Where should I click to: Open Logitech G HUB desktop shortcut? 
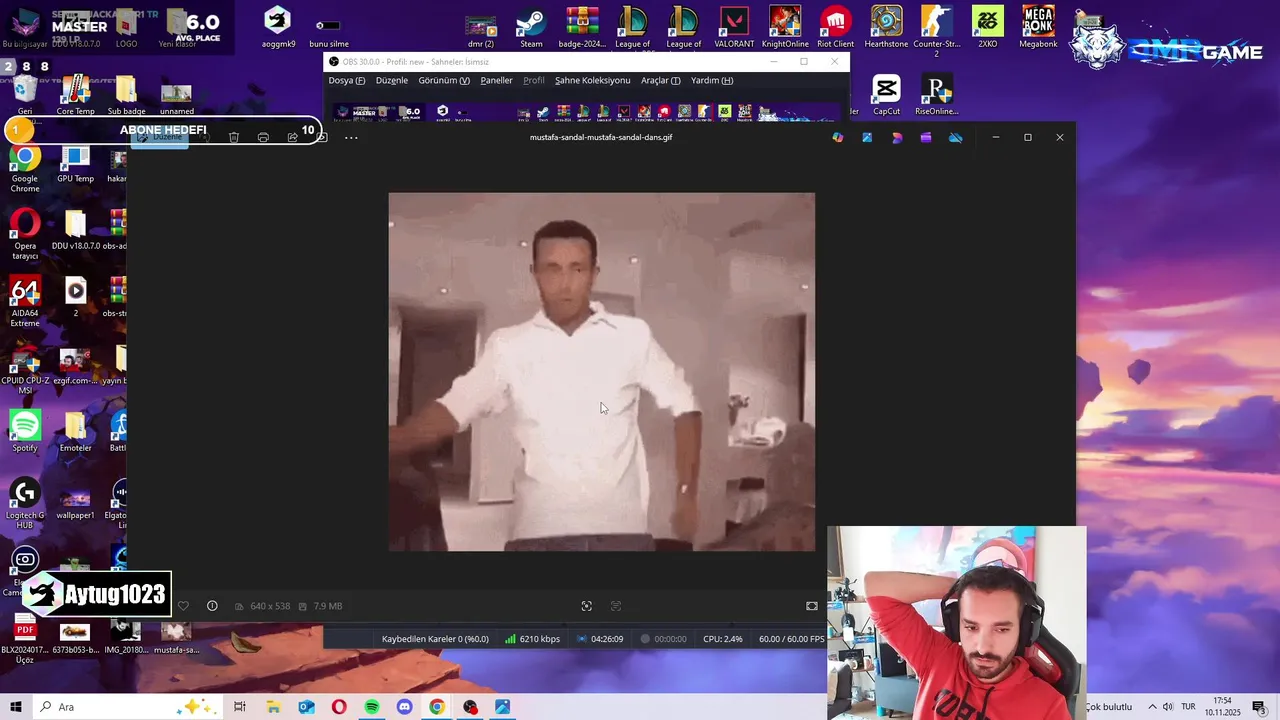pyautogui.click(x=25, y=503)
